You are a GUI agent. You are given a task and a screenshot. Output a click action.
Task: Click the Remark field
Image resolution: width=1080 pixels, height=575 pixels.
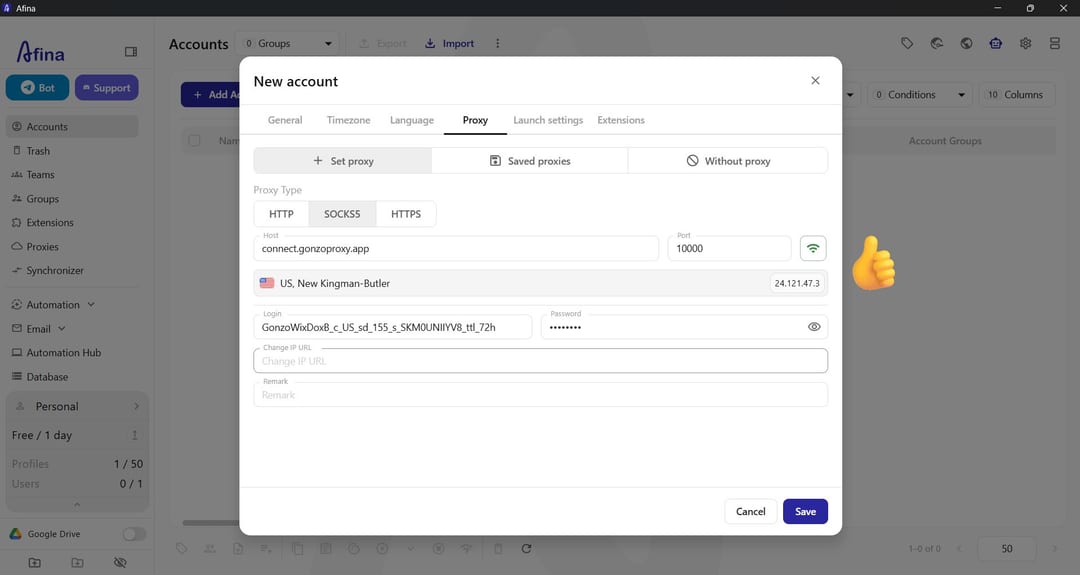pos(541,395)
